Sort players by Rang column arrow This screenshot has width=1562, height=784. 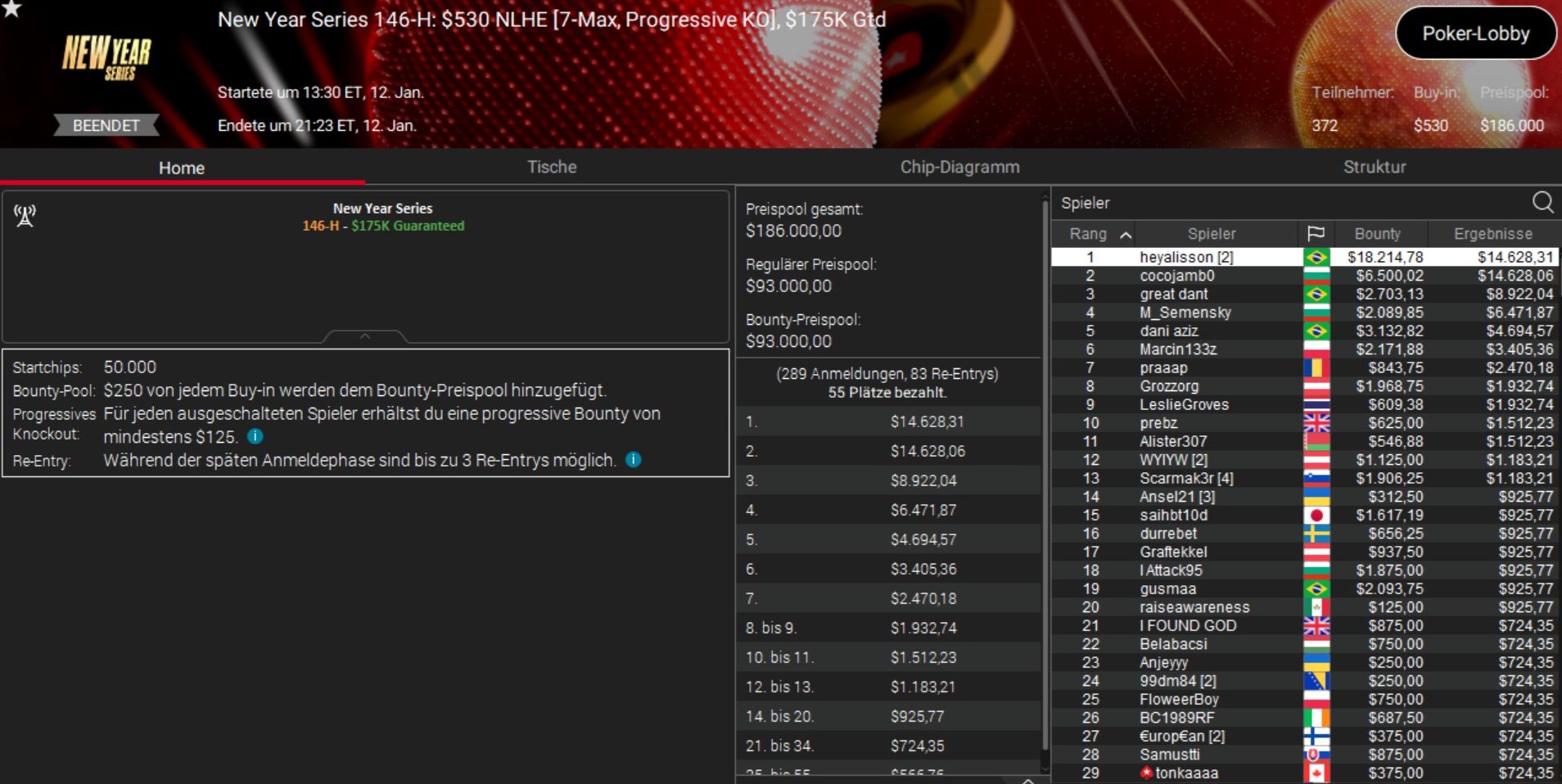point(1126,235)
